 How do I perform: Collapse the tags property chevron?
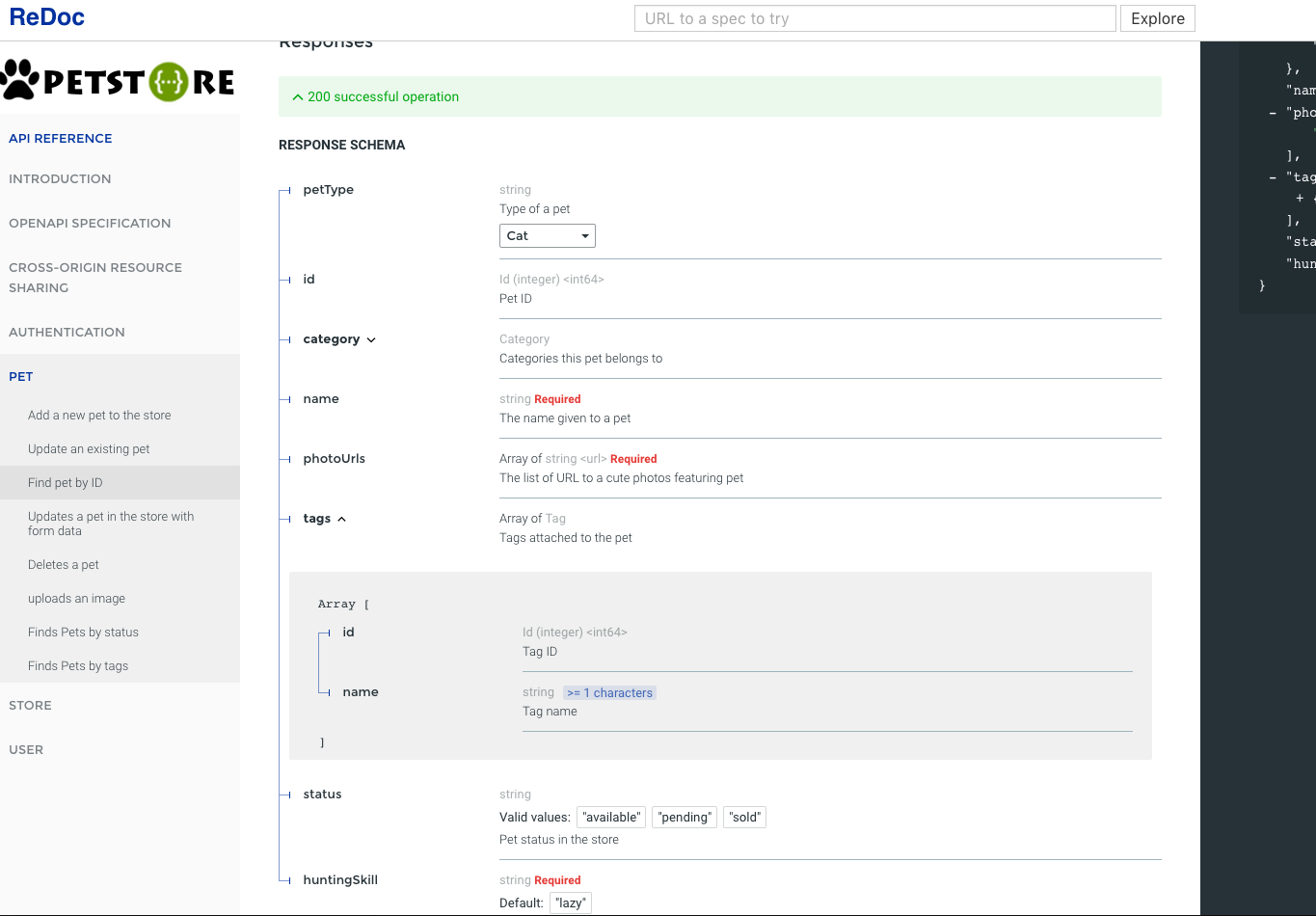pyautogui.click(x=341, y=519)
